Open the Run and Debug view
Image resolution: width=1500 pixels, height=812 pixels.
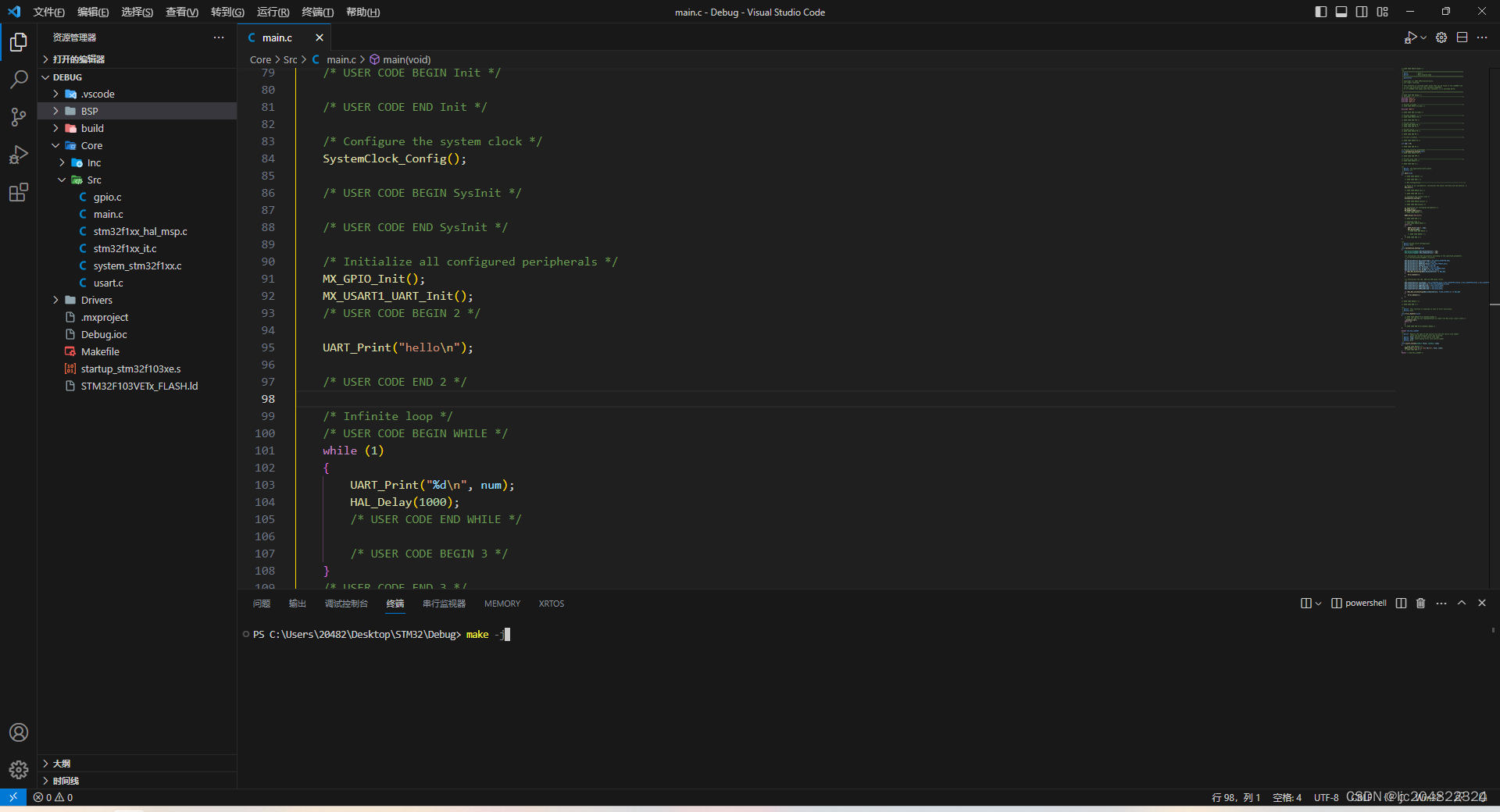pos(19,155)
